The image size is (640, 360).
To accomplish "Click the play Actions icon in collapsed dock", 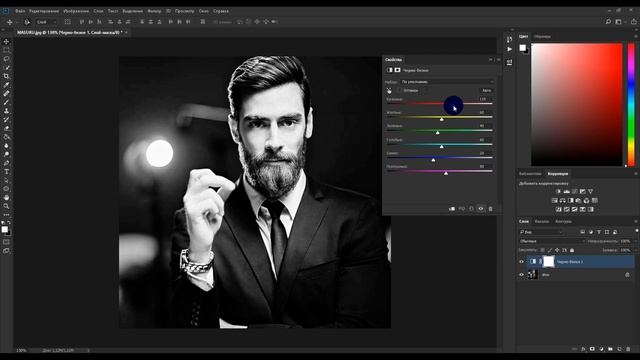I will tap(509, 49).
